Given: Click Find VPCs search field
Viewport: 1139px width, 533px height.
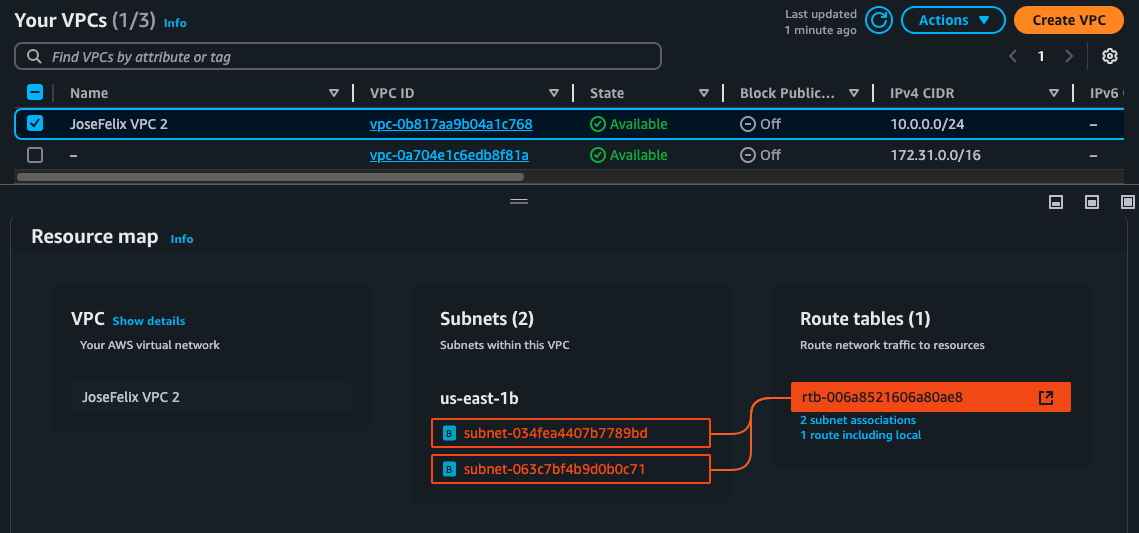Looking at the screenshot, I should (x=338, y=57).
